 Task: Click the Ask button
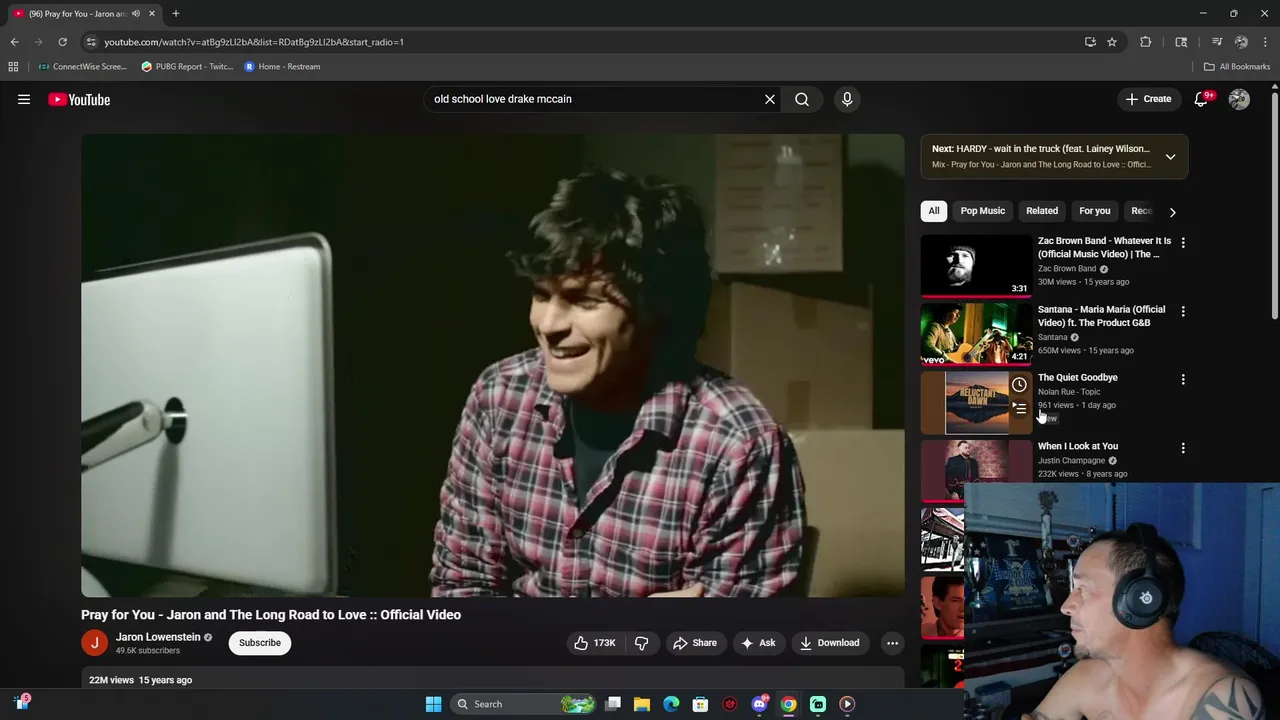(758, 643)
